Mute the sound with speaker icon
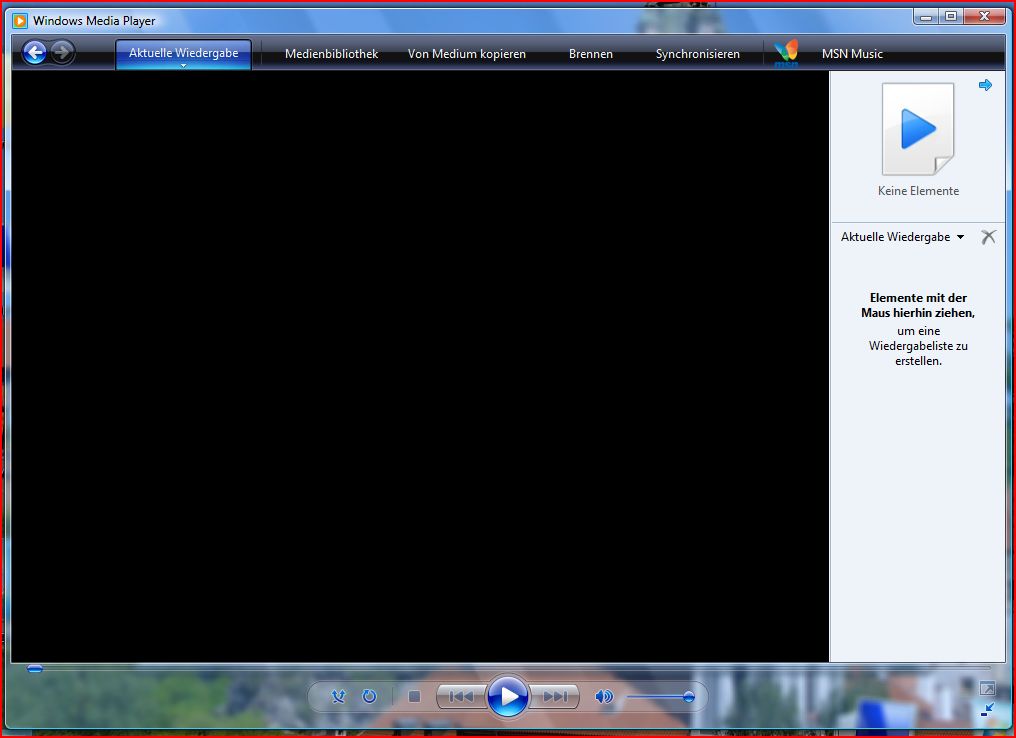The height and width of the screenshot is (738, 1016). (x=603, y=697)
